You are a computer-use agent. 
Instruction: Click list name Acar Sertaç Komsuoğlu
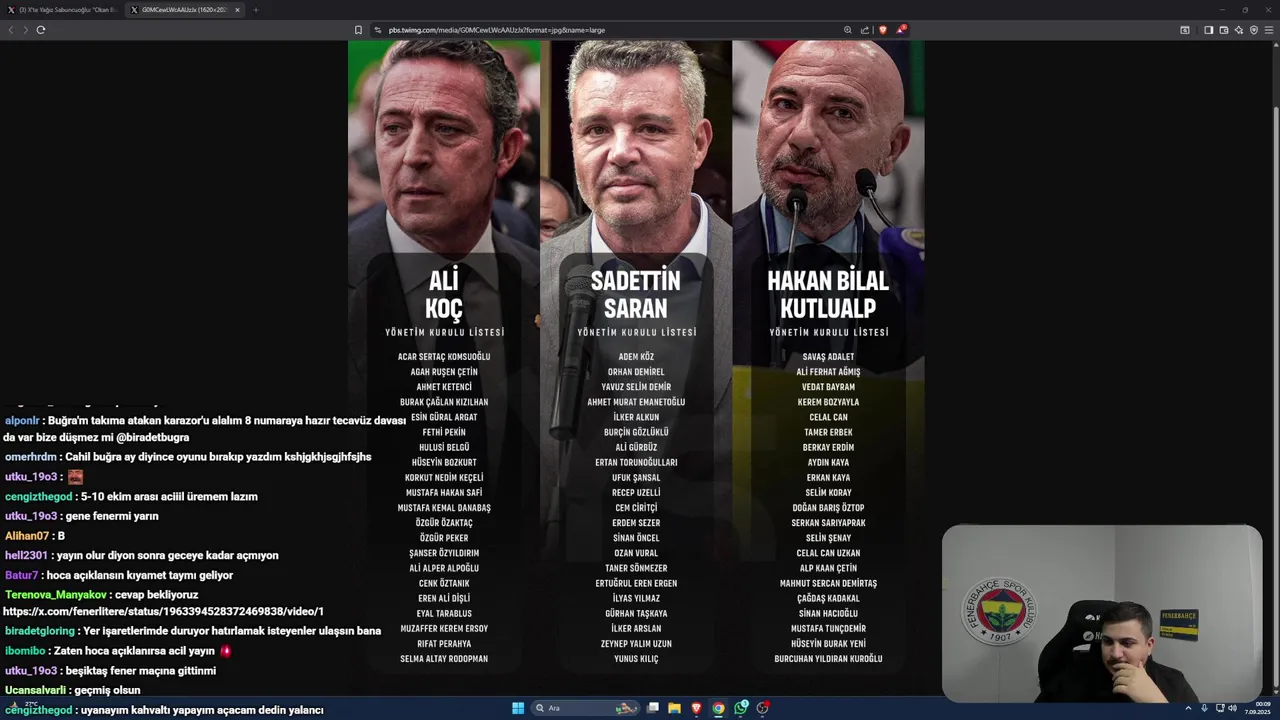[444, 357]
